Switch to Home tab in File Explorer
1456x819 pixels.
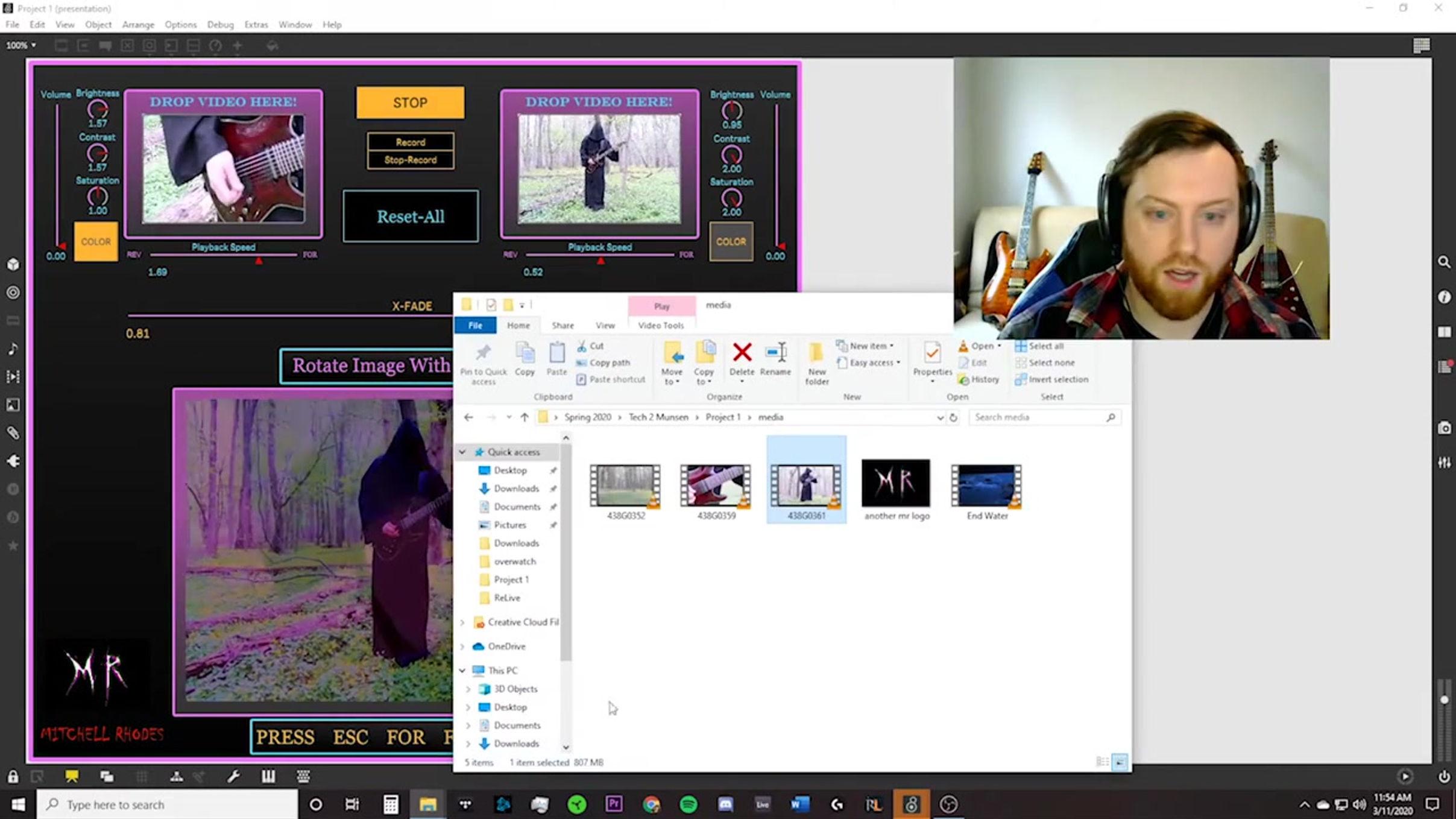coord(518,325)
